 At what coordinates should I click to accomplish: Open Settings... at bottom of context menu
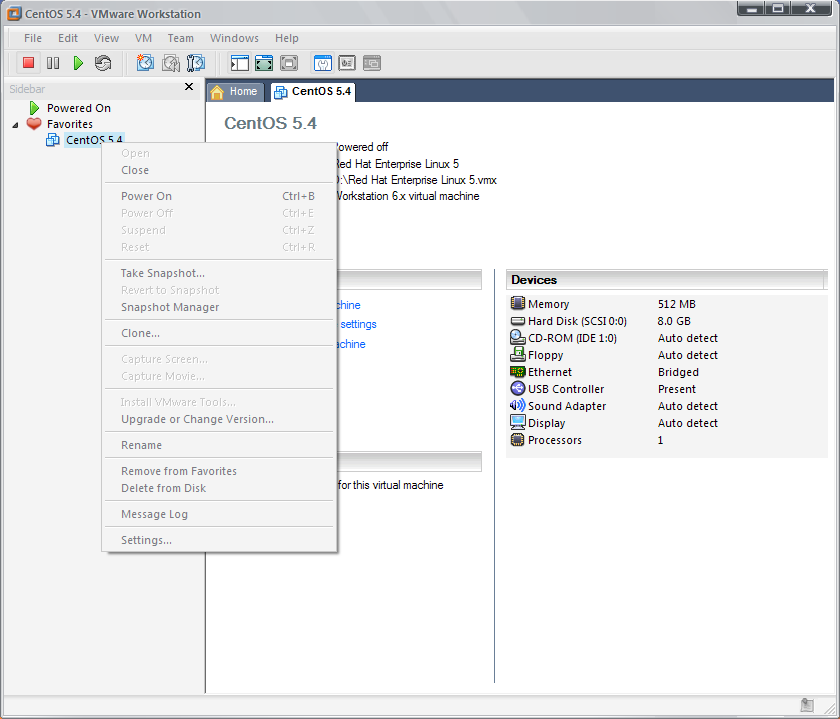tap(146, 540)
